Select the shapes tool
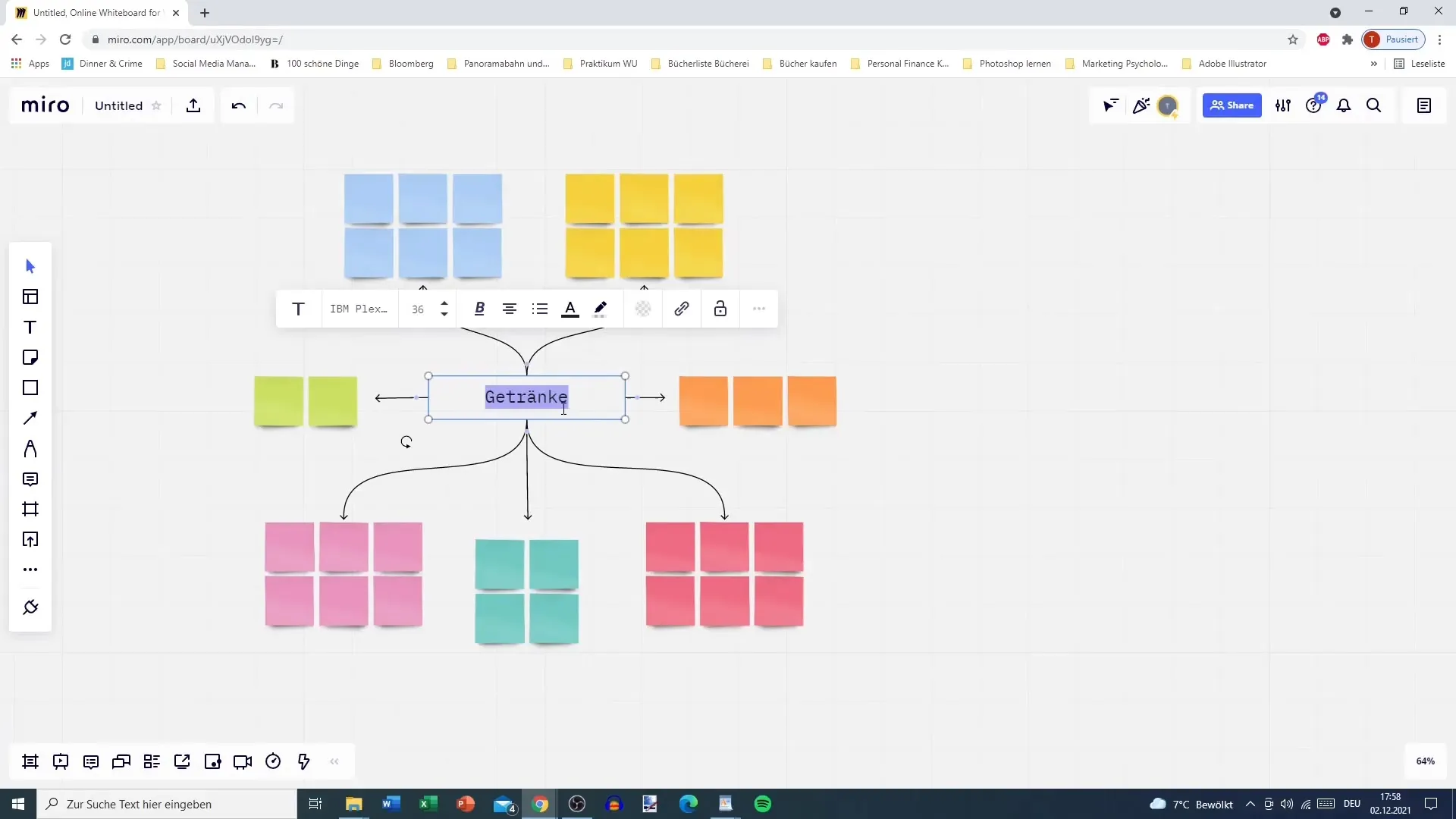This screenshot has height=819, width=1456. (30, 388)
